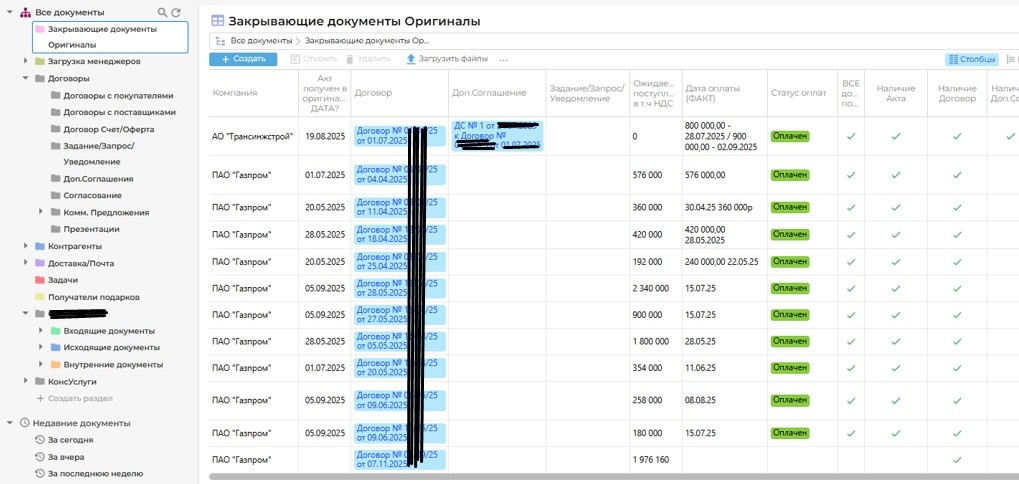Click the view icon right of Столбцы
The width and height of the screenshot is (1019, 484).
(1011, 59)
